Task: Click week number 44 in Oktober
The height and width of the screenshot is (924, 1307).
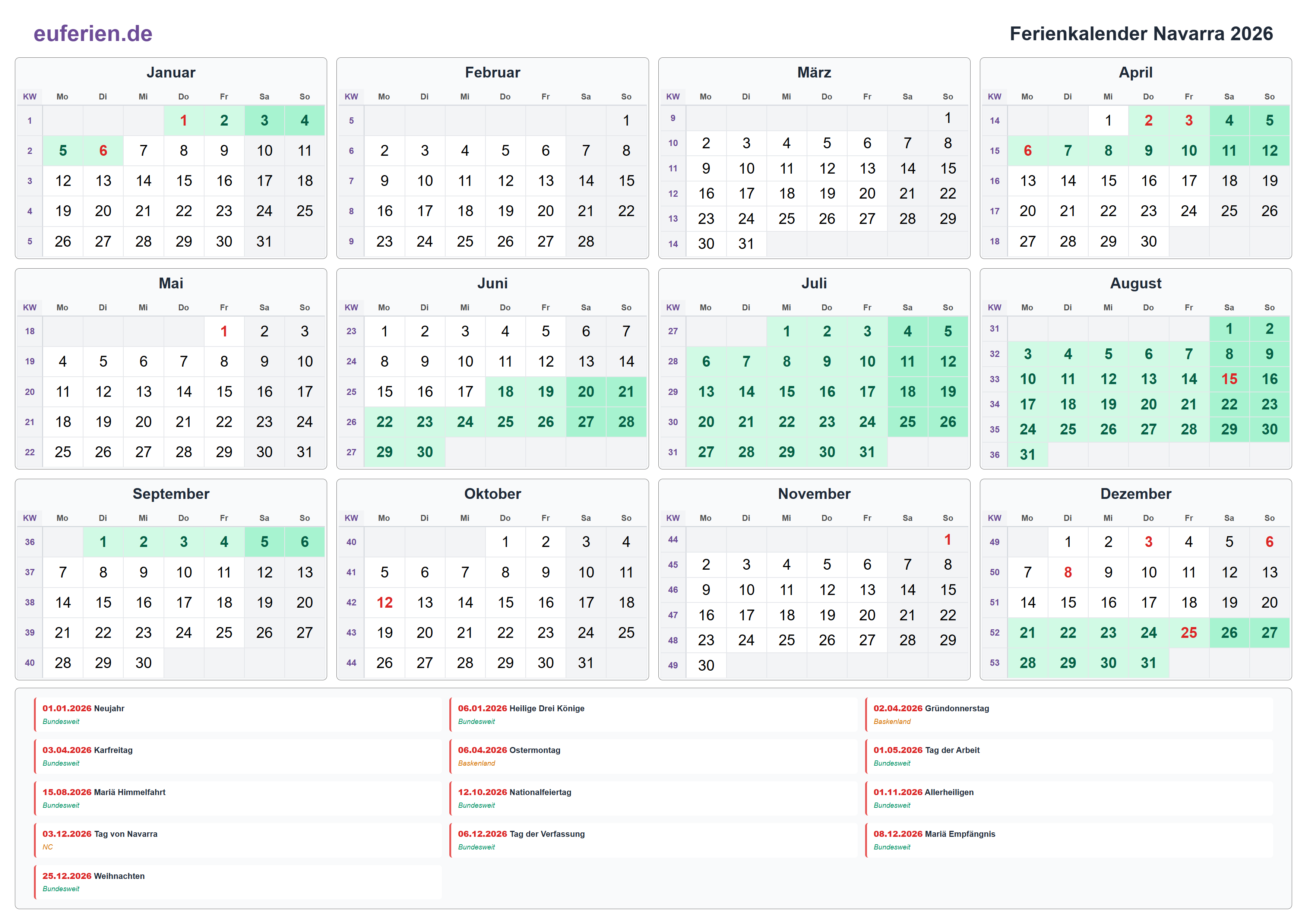Action: click(x=351, y=663)
